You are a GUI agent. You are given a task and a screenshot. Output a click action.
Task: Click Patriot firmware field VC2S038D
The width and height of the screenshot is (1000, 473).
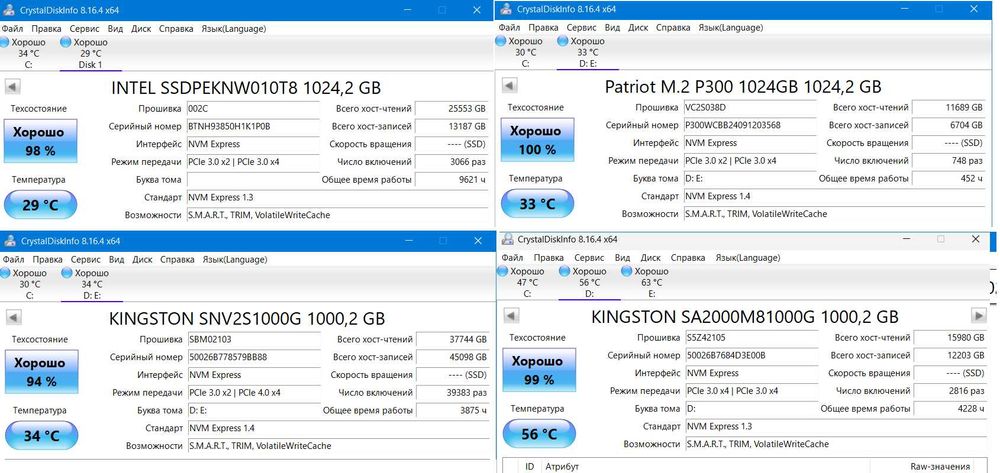(749, 107)
